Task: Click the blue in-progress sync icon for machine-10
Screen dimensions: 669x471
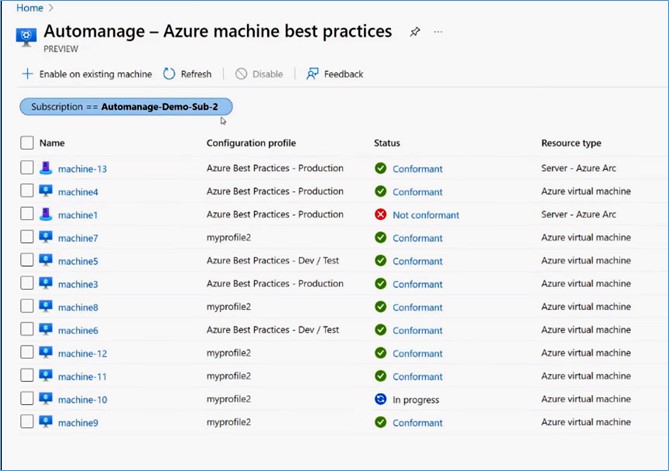Action: tap(381, 399)
